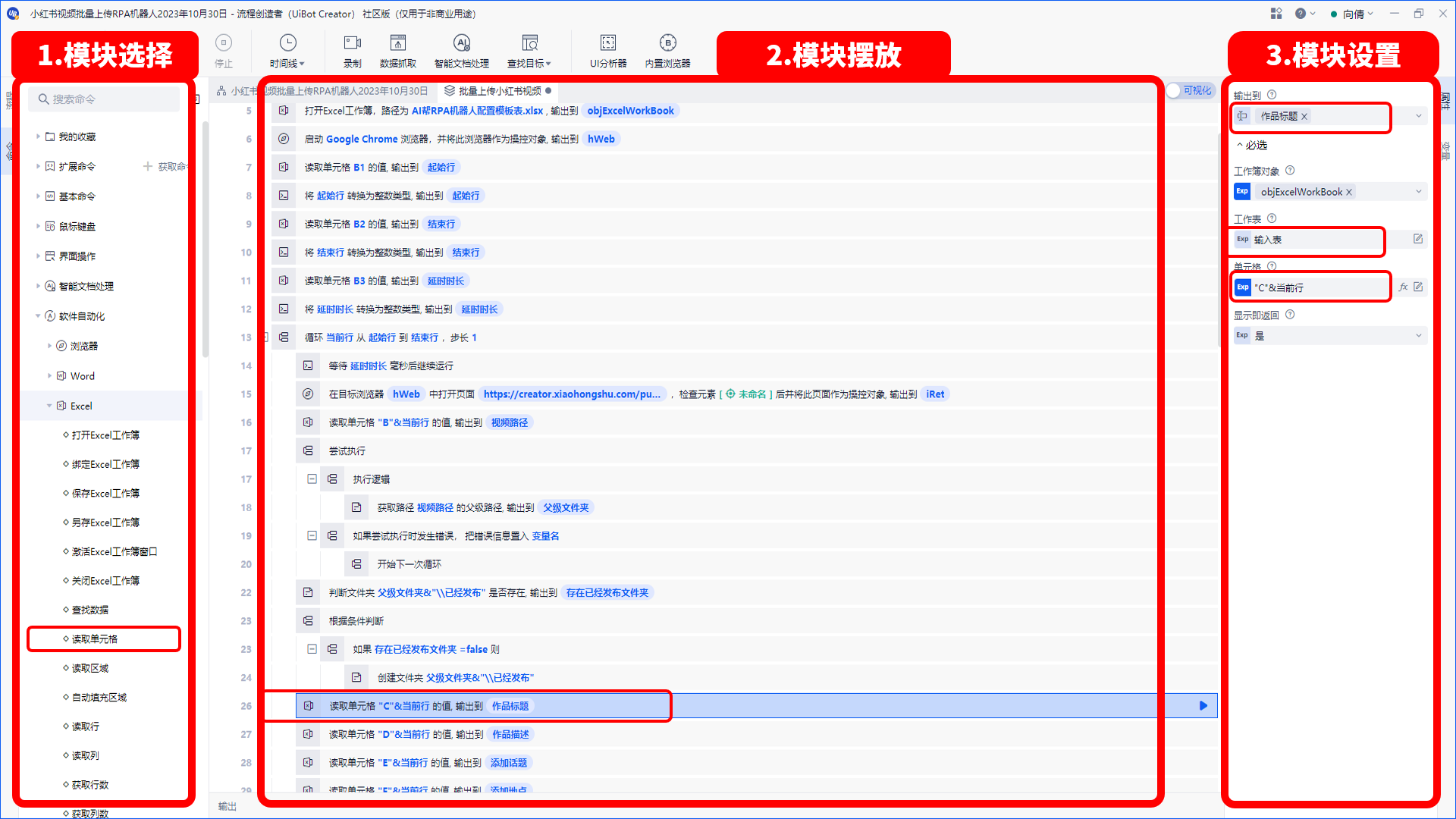Viewport: 1456px width, 819px height.
Task: Select the 打开Excel工作簿 command
Action: tap(105, 435)
